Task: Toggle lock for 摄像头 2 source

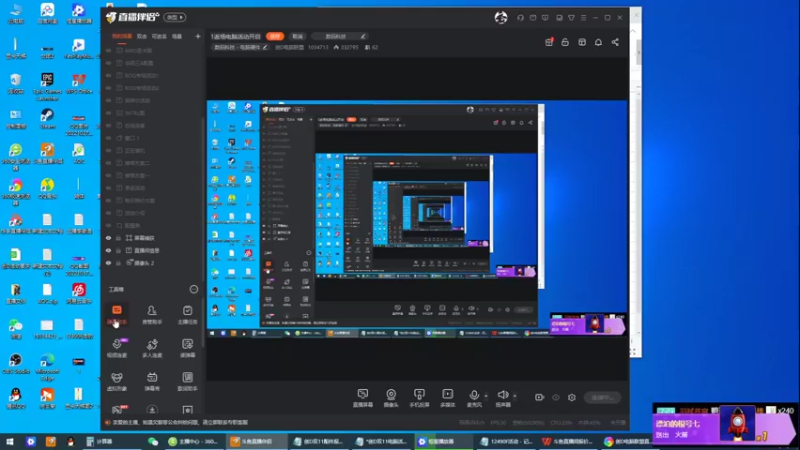Action: [118, 263]
